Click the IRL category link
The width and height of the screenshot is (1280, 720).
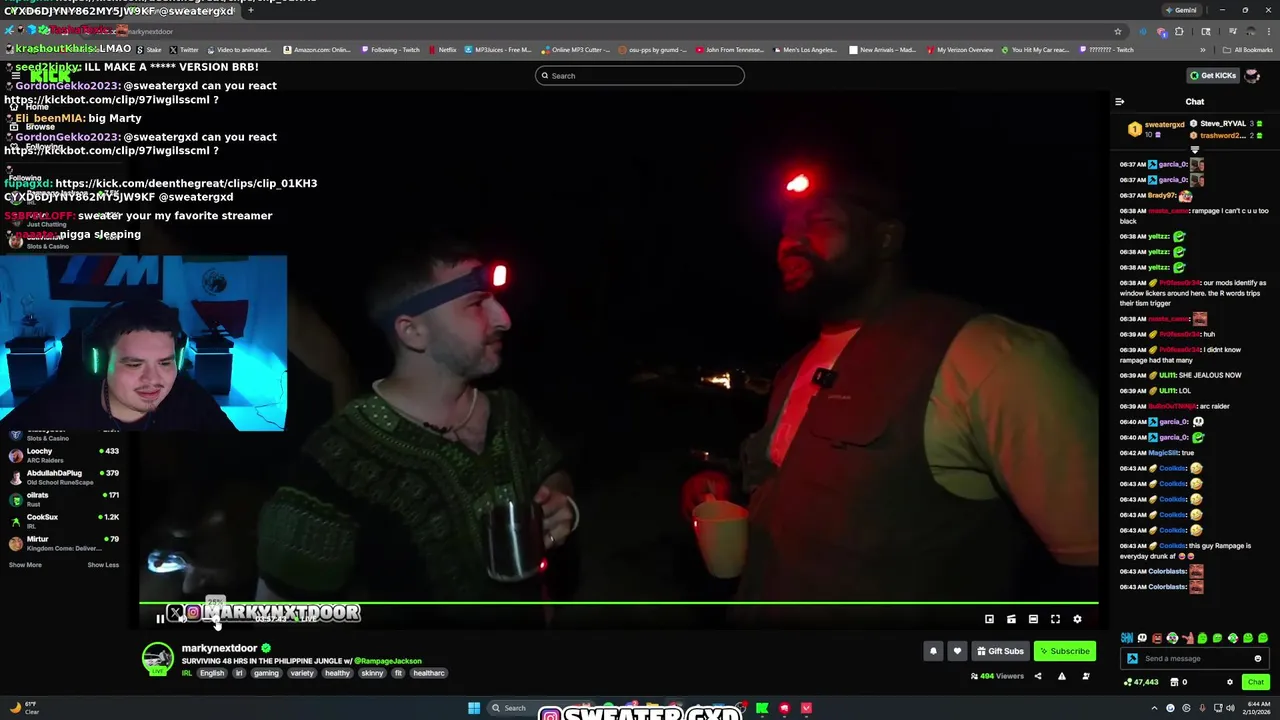[187, 673]
